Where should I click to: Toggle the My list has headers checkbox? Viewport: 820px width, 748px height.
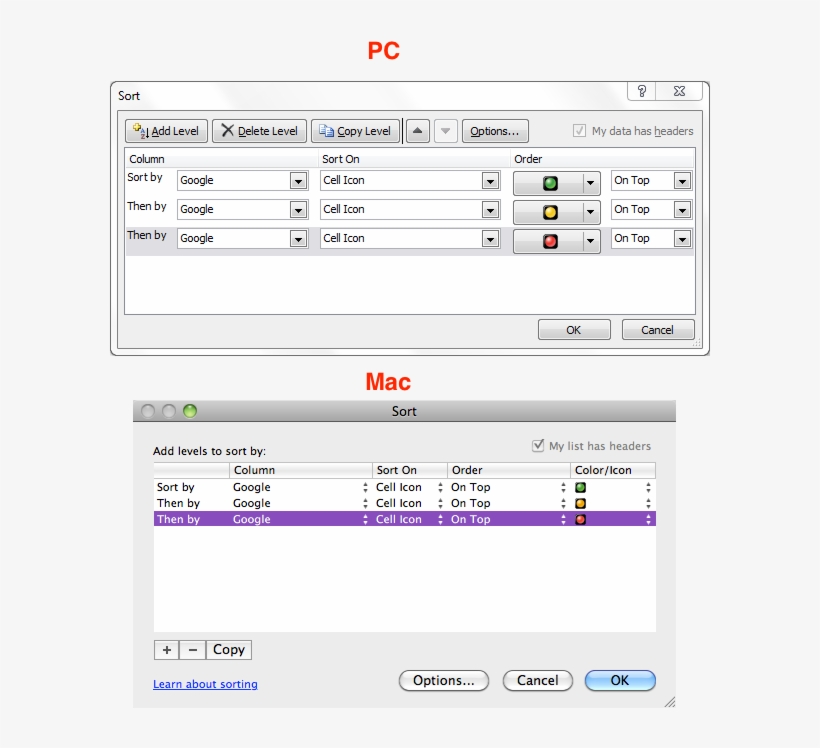[x=536, y=445]
